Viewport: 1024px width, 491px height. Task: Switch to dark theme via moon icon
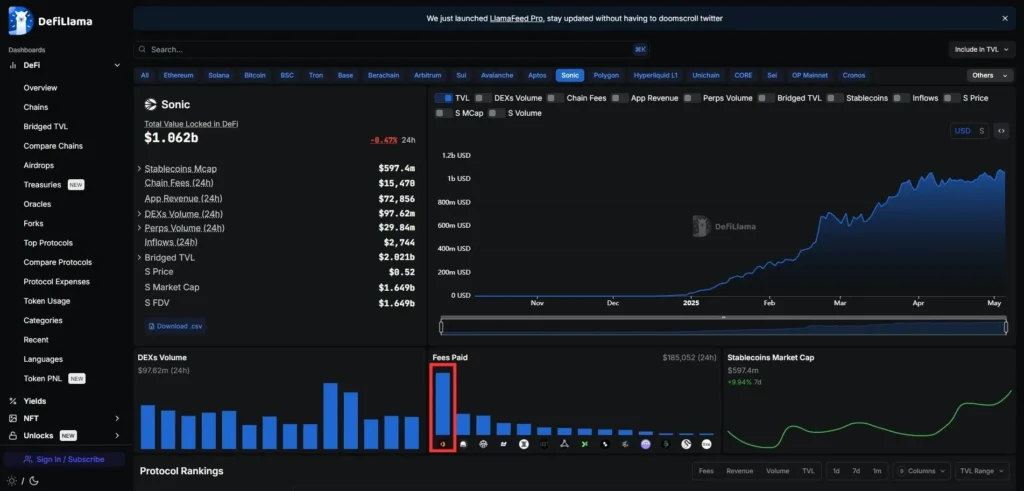pyautogui.click(x=34, y=481)
